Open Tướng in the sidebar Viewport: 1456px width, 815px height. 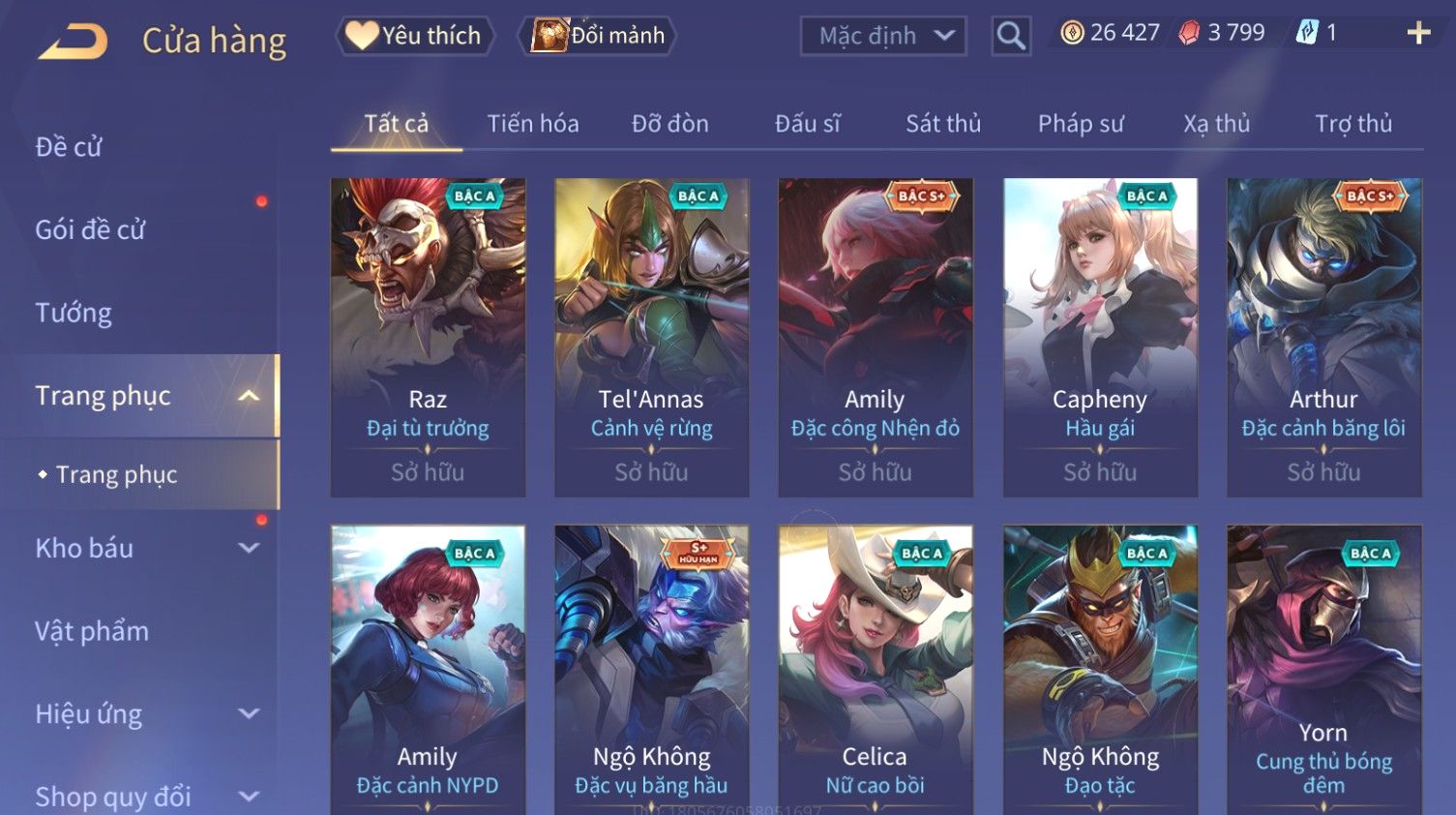pyautogui.click(x=74, y=313)
